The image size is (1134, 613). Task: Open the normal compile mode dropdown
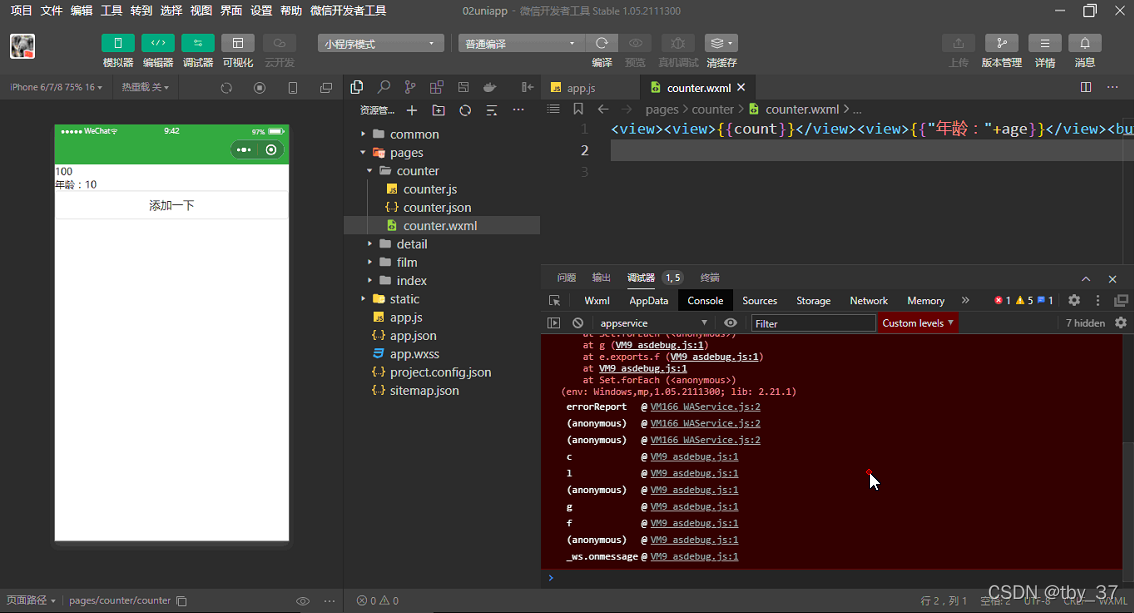(x=520, y=43)
